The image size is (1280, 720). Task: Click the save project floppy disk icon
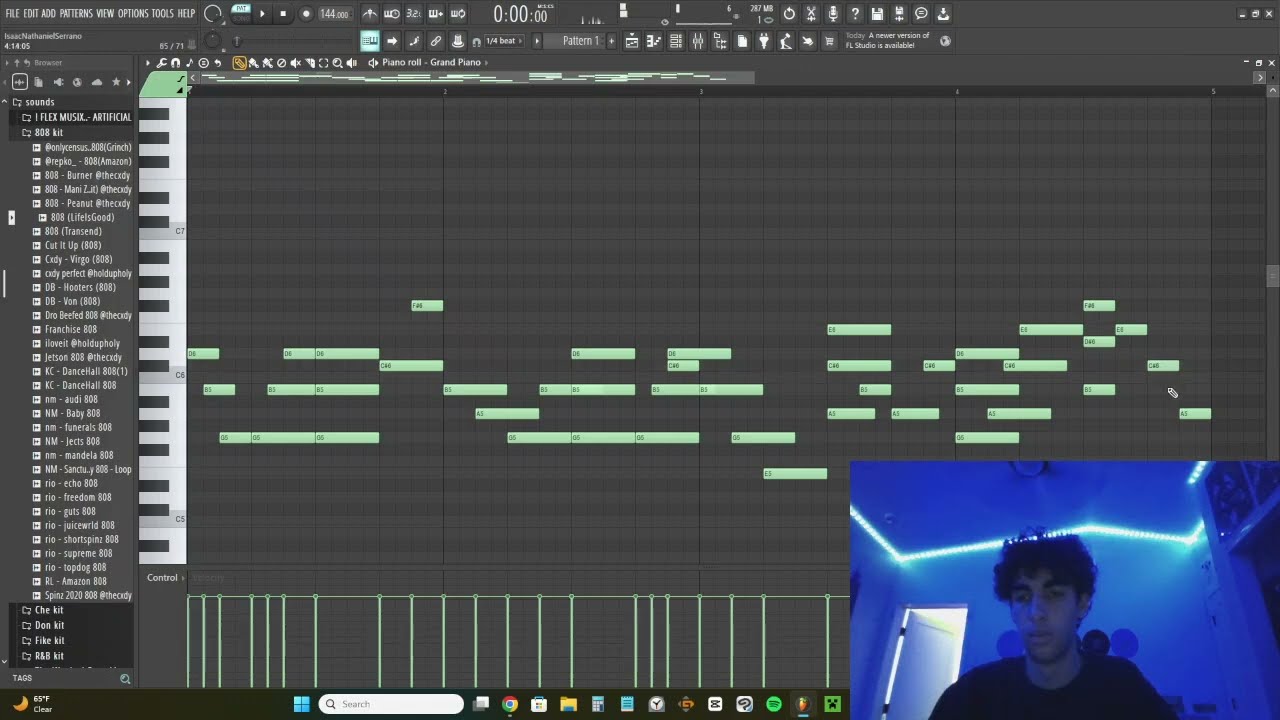[x=877, y=14]
